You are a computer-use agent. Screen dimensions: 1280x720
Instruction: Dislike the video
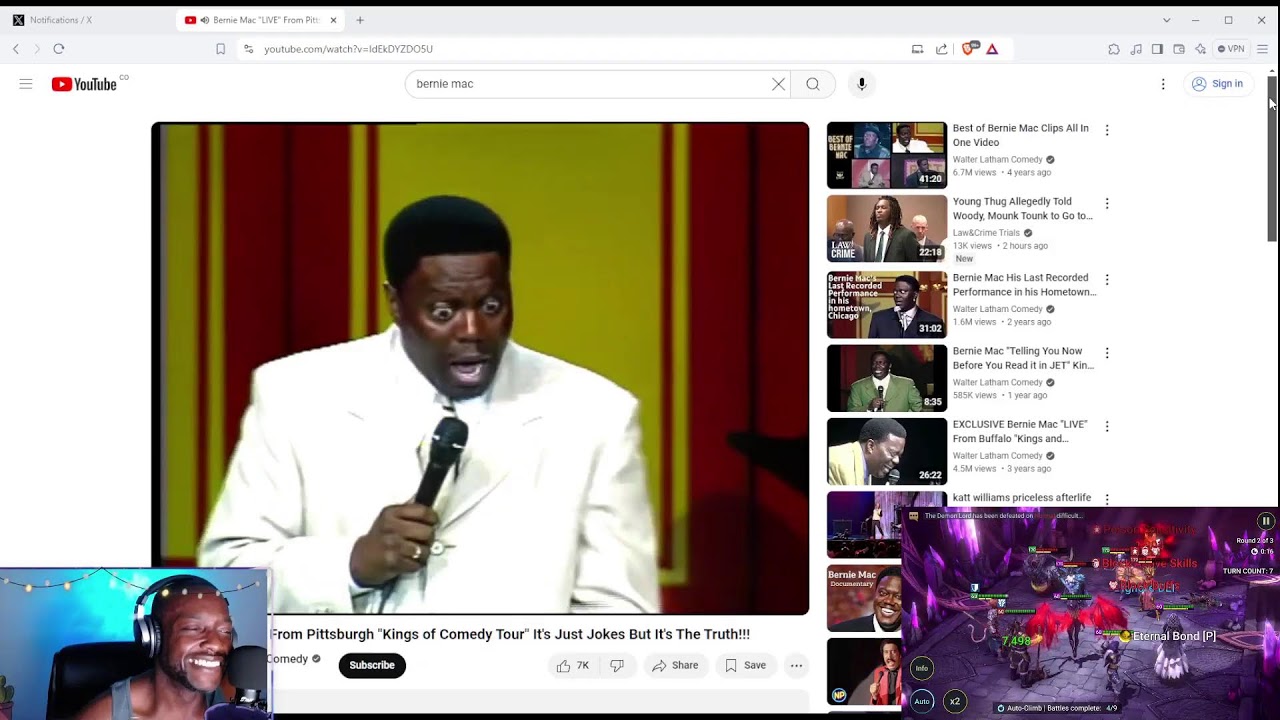click(617, 665)
